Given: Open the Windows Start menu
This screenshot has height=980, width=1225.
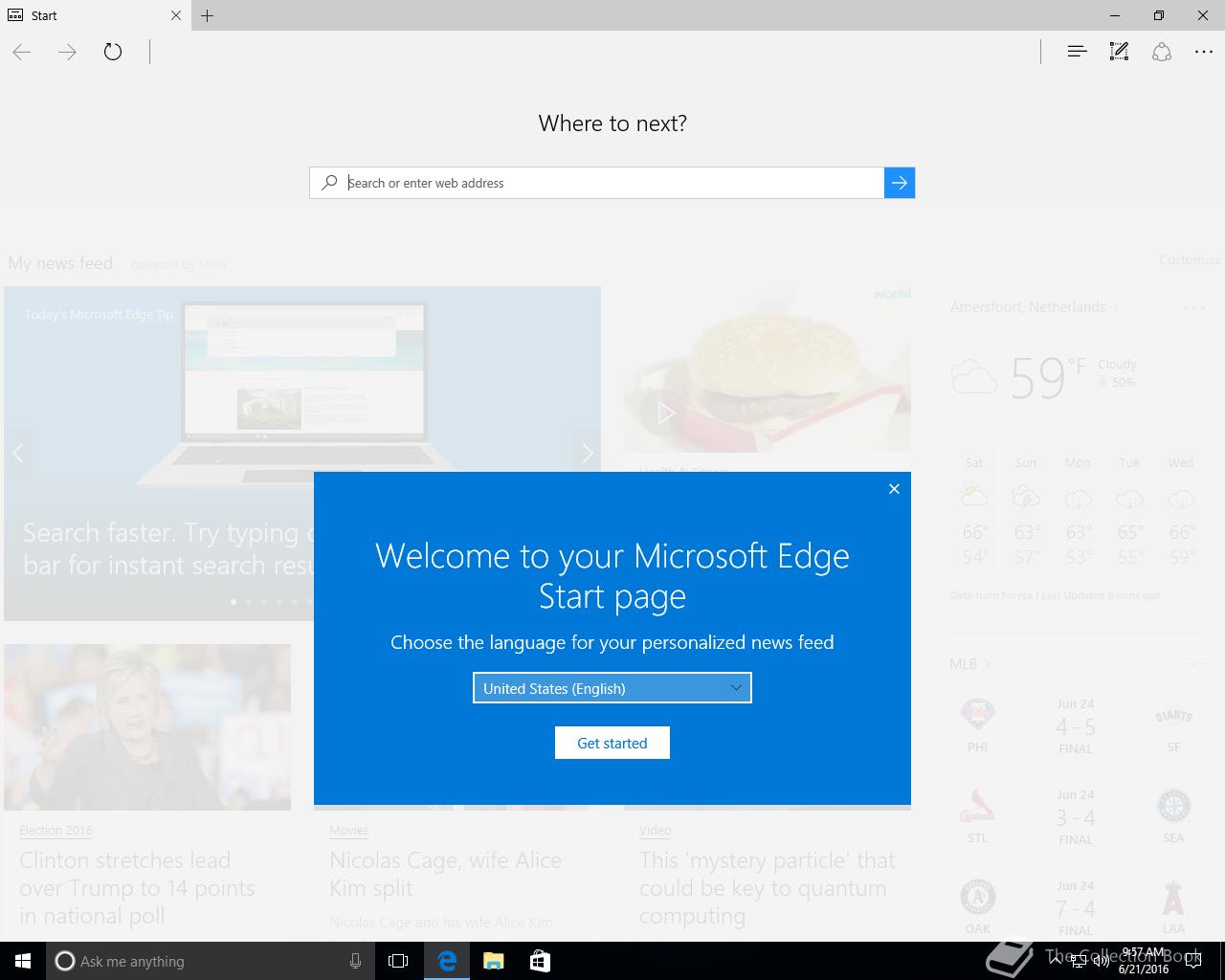Looking at the screenshot, I should (x=23, y=961).
